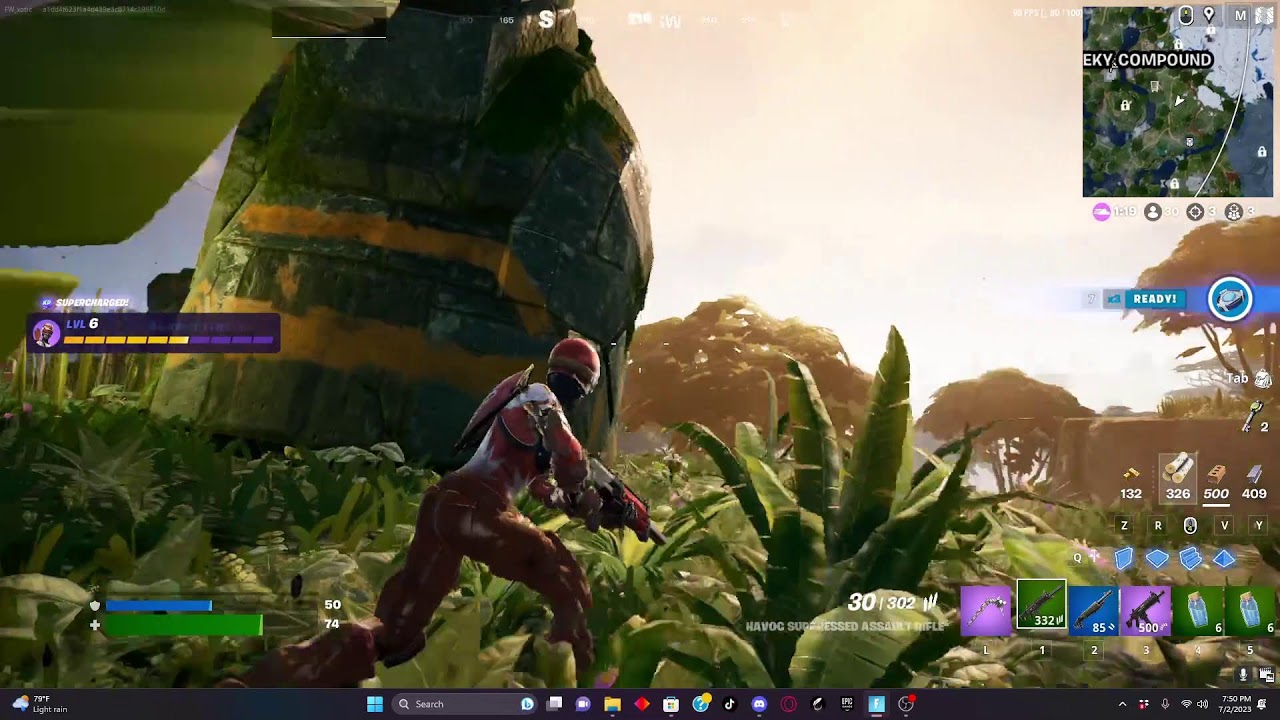Click the V key hint
The image size is (1280, 720).
[1224, 525]
